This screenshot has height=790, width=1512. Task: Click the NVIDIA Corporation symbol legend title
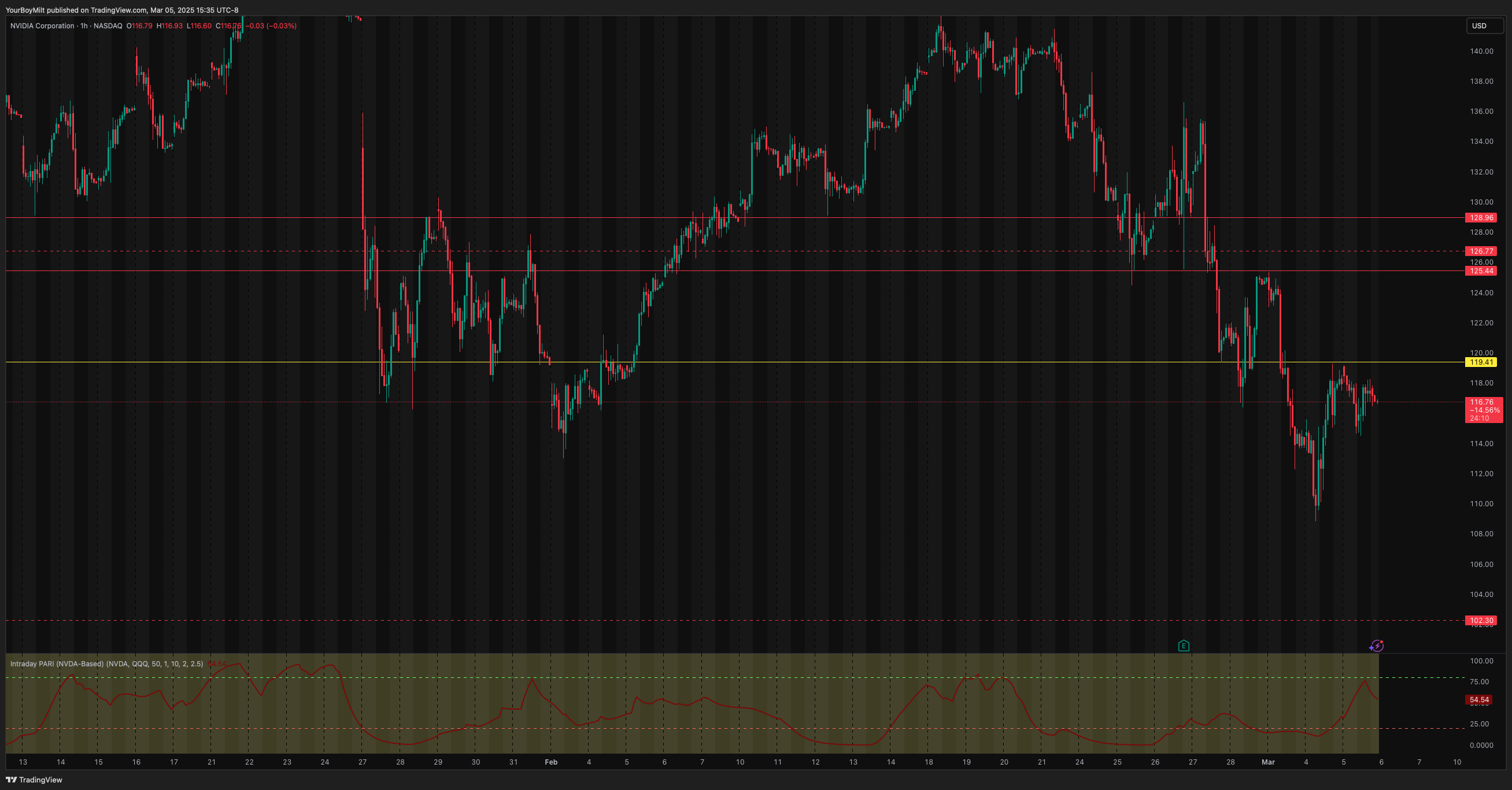click(x=42, y=26)
